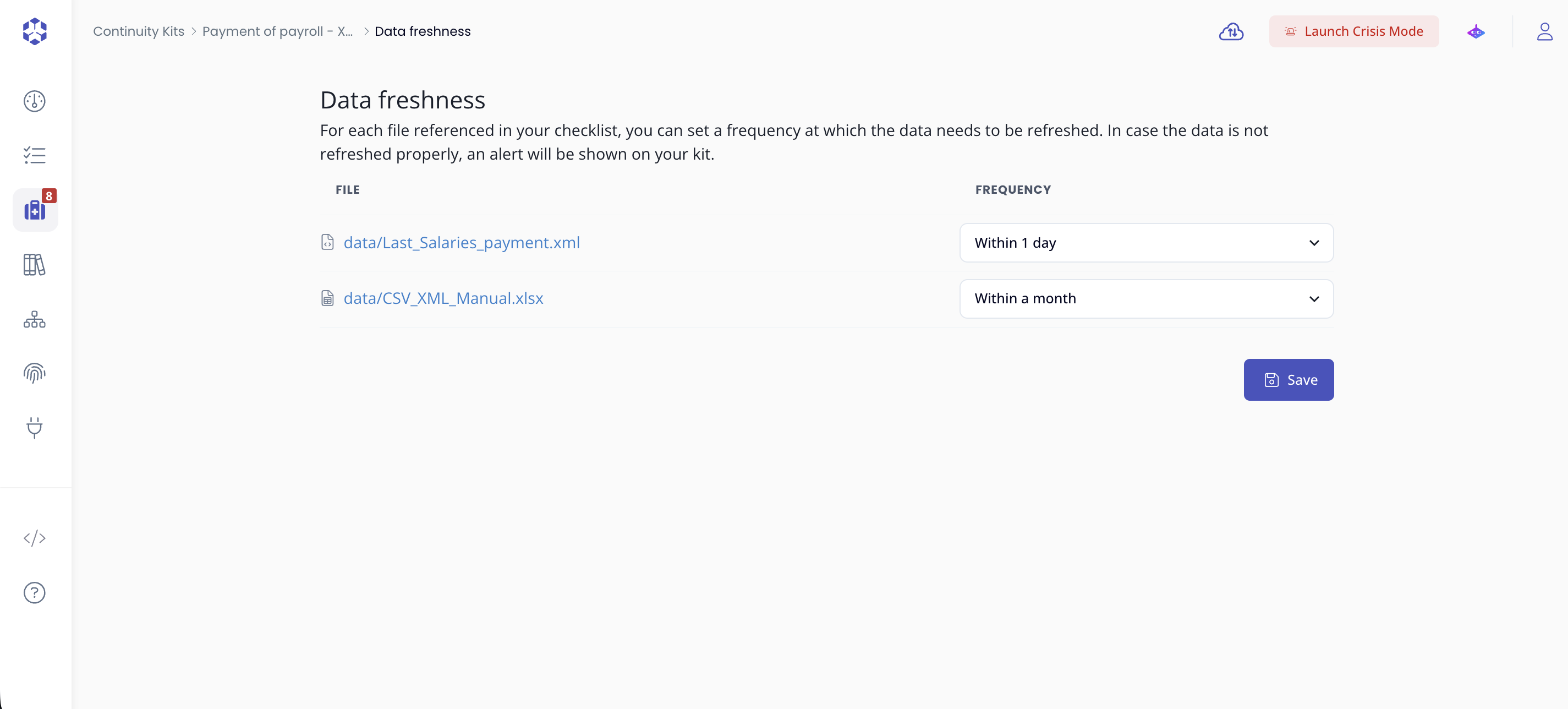Select the Continuity Kits briefcase icon
This screenshot has height=709, width=1568.
(x=34, y=210)
